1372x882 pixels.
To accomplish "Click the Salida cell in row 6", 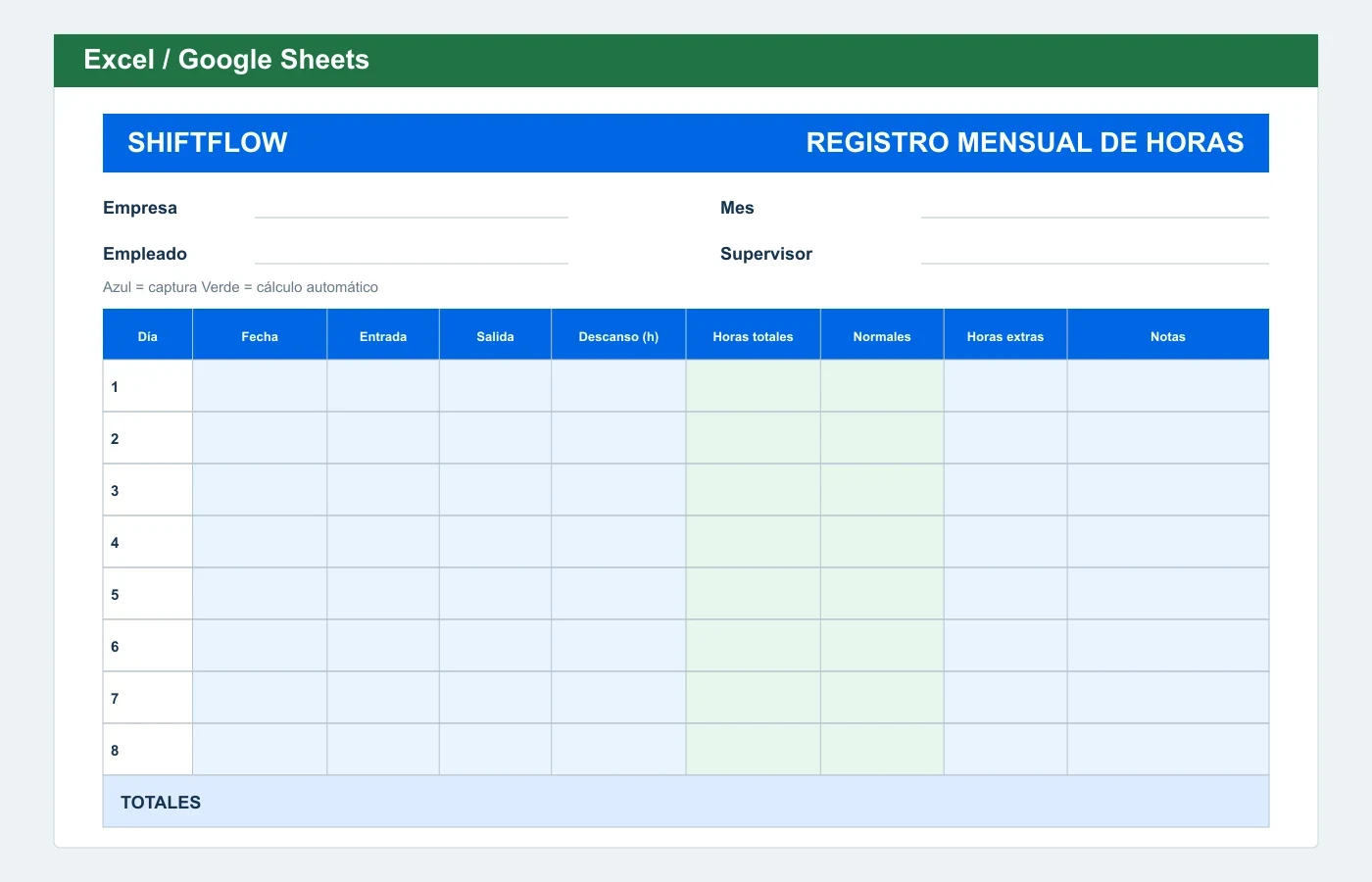I will pyautogui.click(x=495, y=646).
